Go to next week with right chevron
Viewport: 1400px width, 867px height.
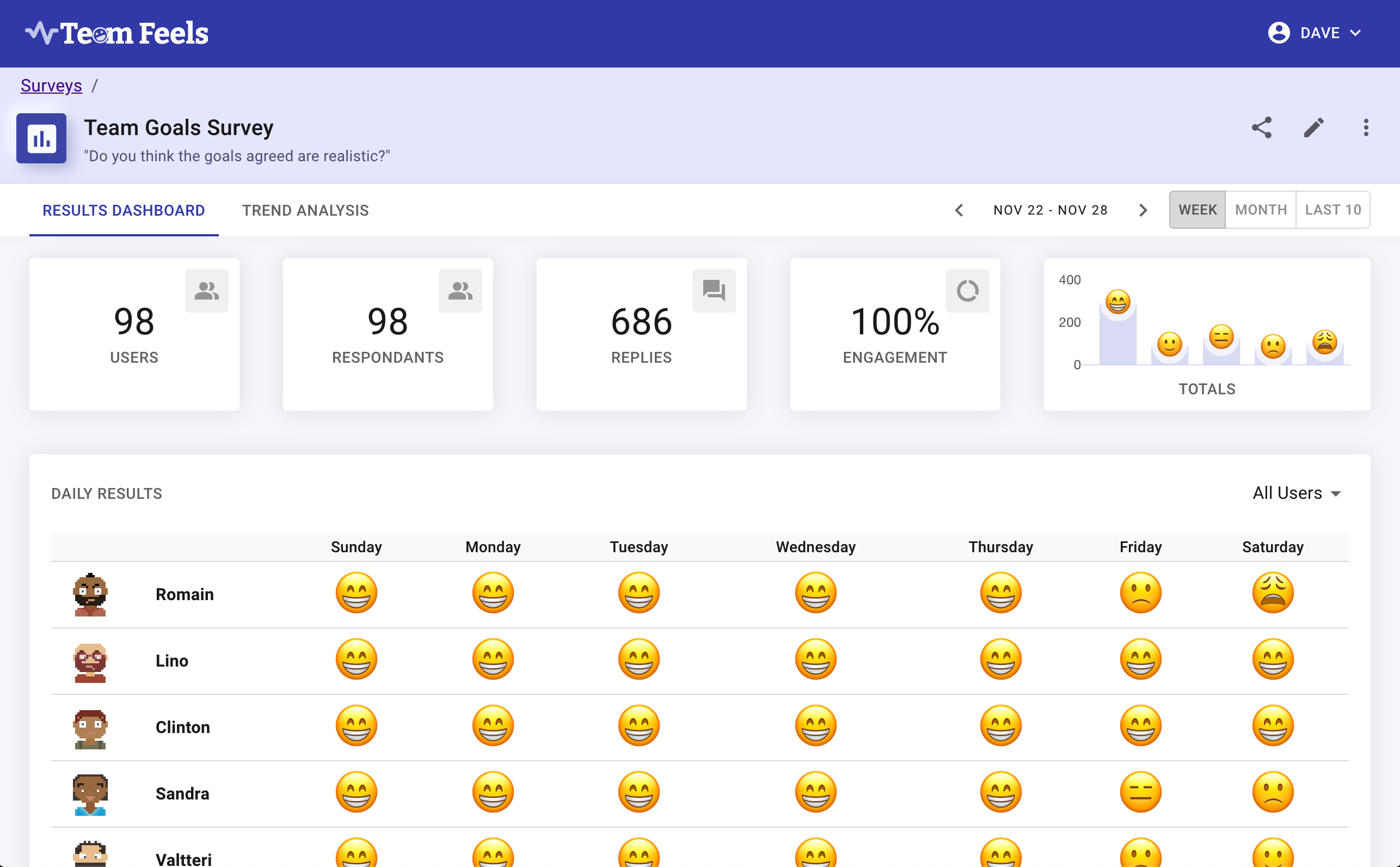click(x=1143, y=210)
